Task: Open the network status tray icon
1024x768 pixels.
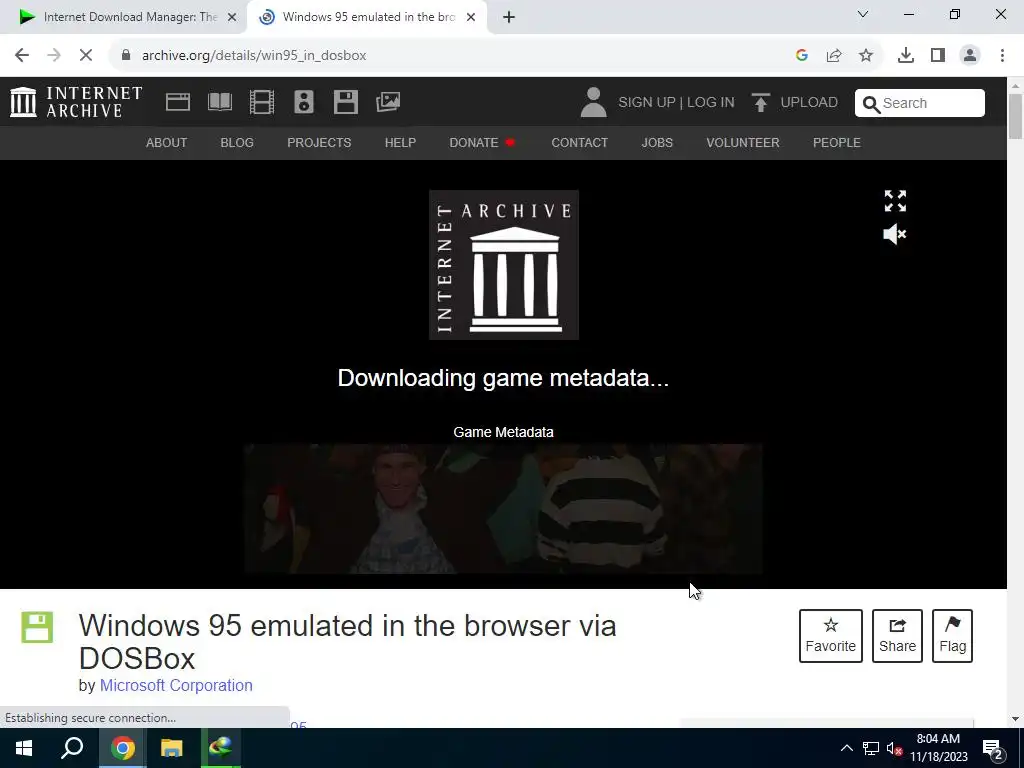Action: [x=871, y=748]
